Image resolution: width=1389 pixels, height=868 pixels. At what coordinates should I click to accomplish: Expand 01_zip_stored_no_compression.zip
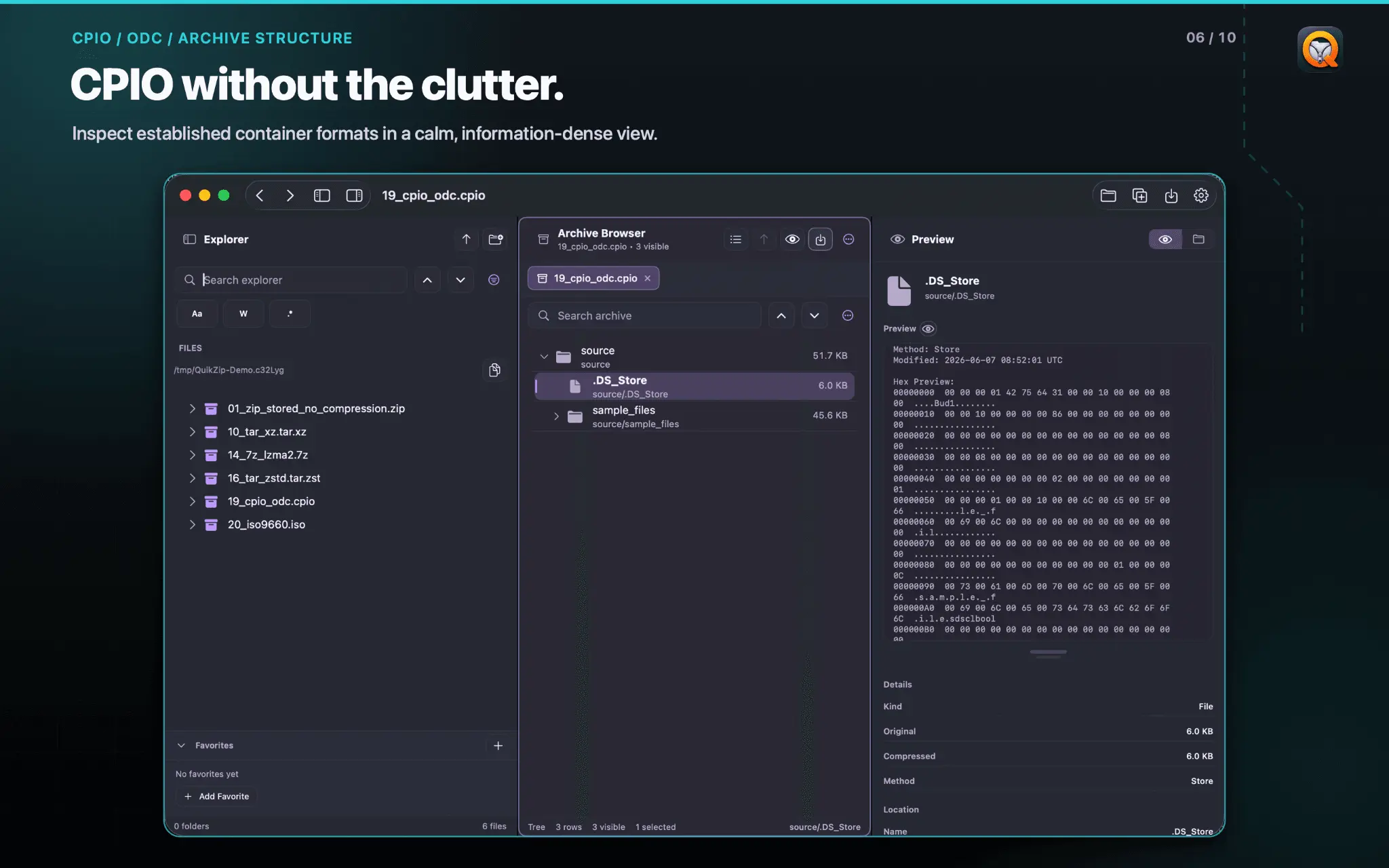[x=192, y=409]
